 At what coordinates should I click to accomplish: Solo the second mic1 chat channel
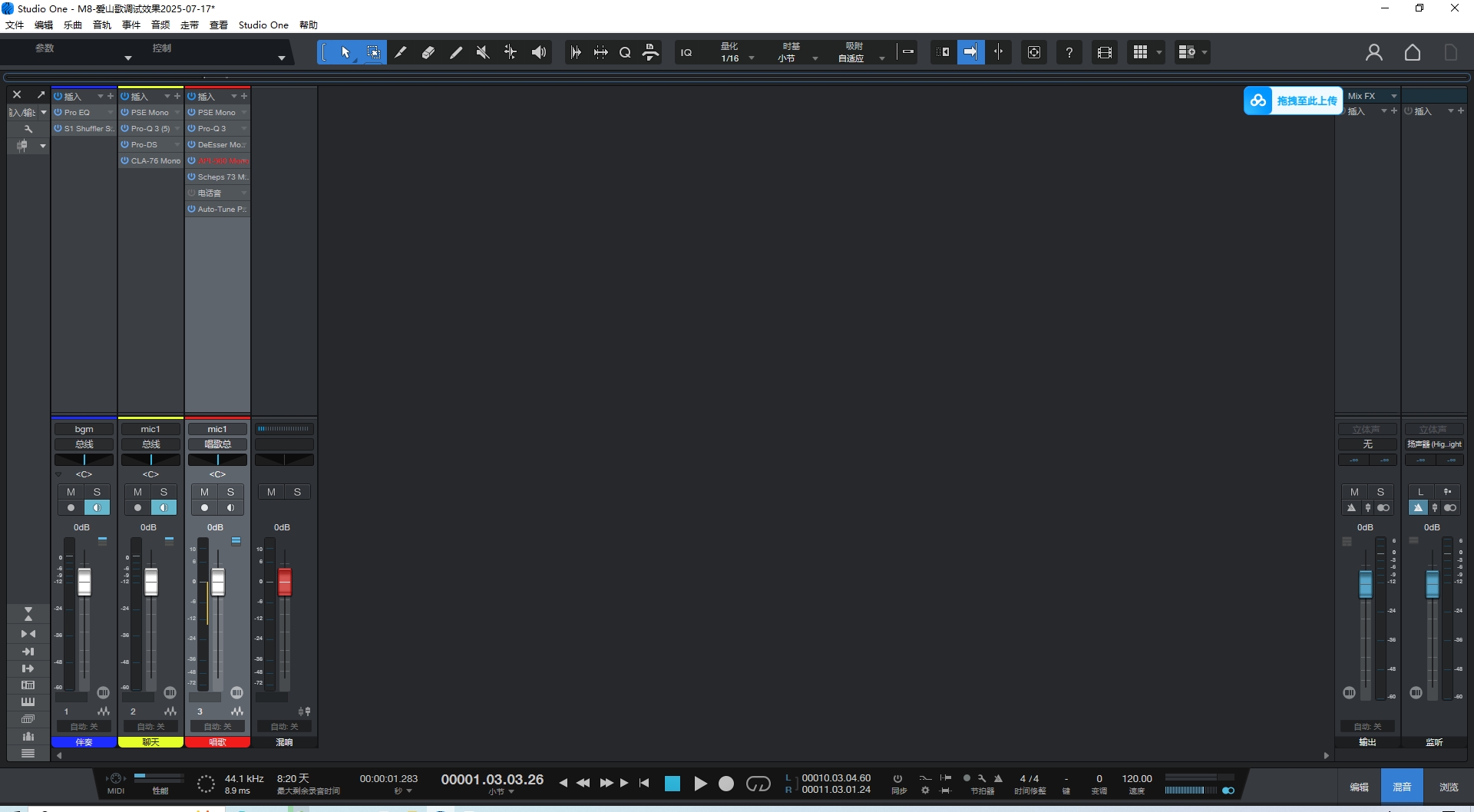[x=164, y=492]
